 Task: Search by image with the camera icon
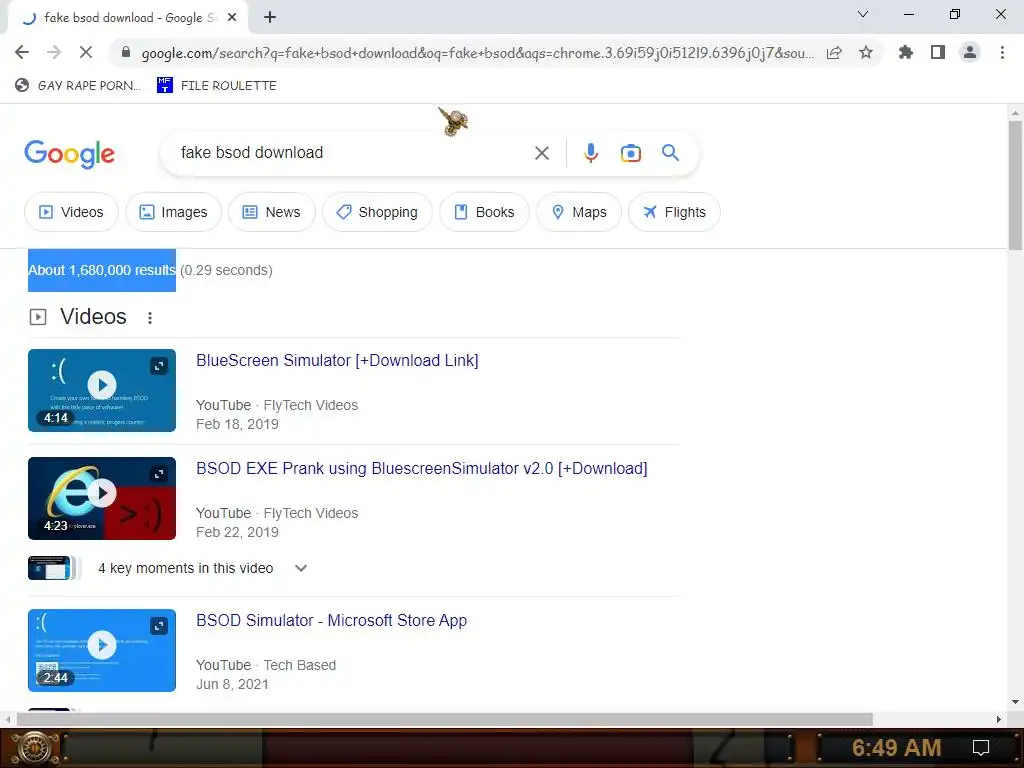630,153
